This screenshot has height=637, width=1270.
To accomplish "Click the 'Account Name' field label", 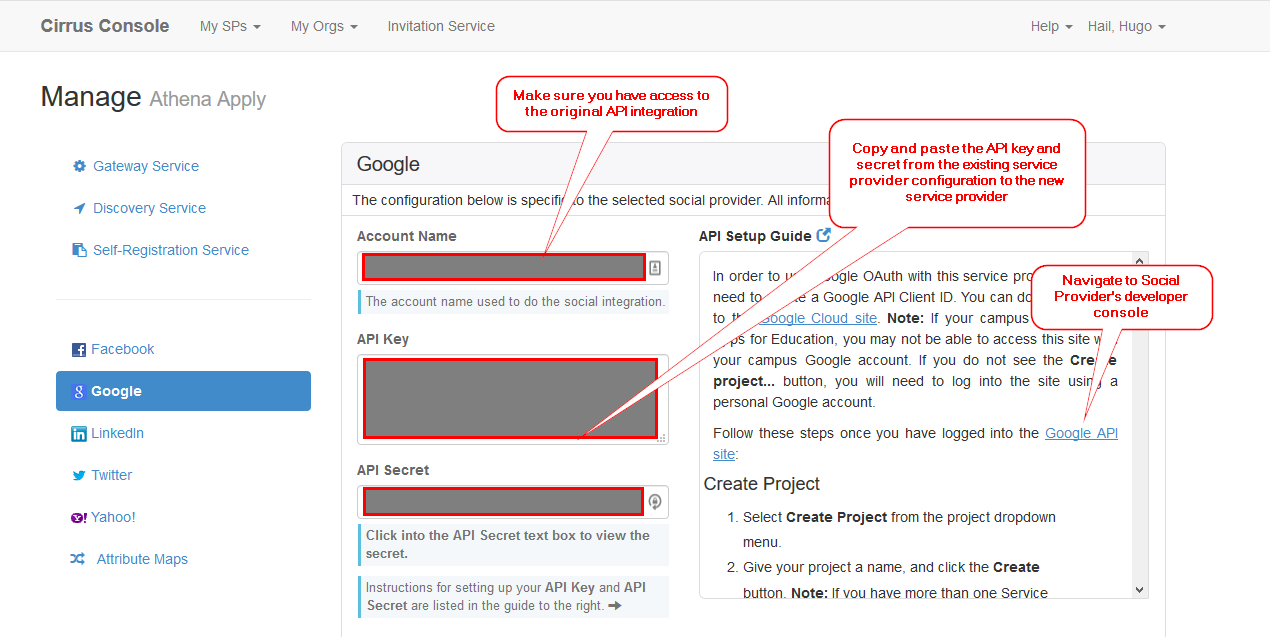I will pyautogui.click(x=406, y=236).
